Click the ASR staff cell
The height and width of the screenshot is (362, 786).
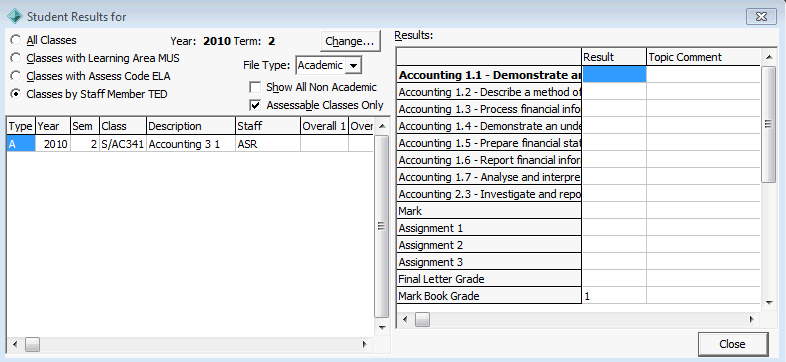click(268, 144)
